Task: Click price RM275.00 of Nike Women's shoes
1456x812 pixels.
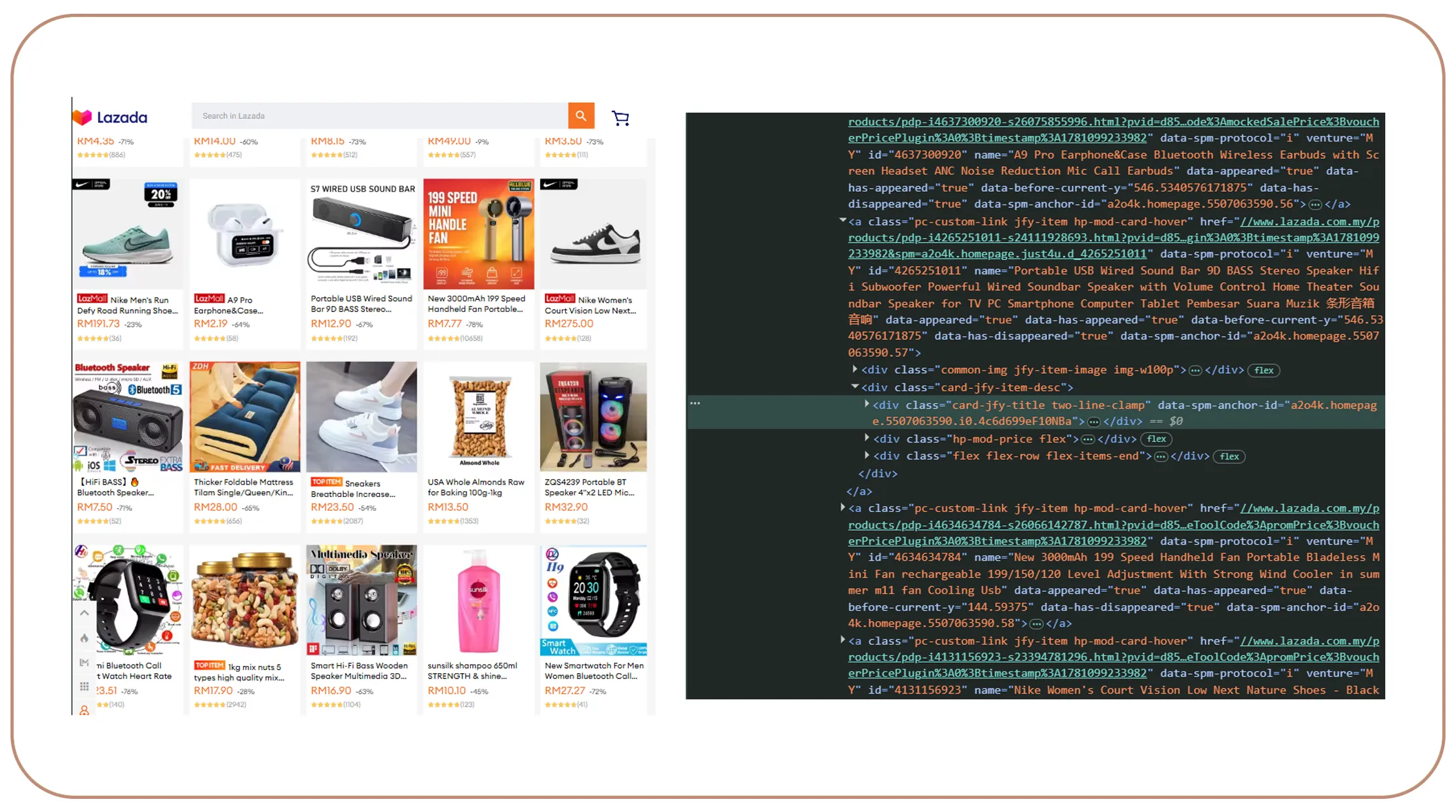Action: click(x=569, y=323)
